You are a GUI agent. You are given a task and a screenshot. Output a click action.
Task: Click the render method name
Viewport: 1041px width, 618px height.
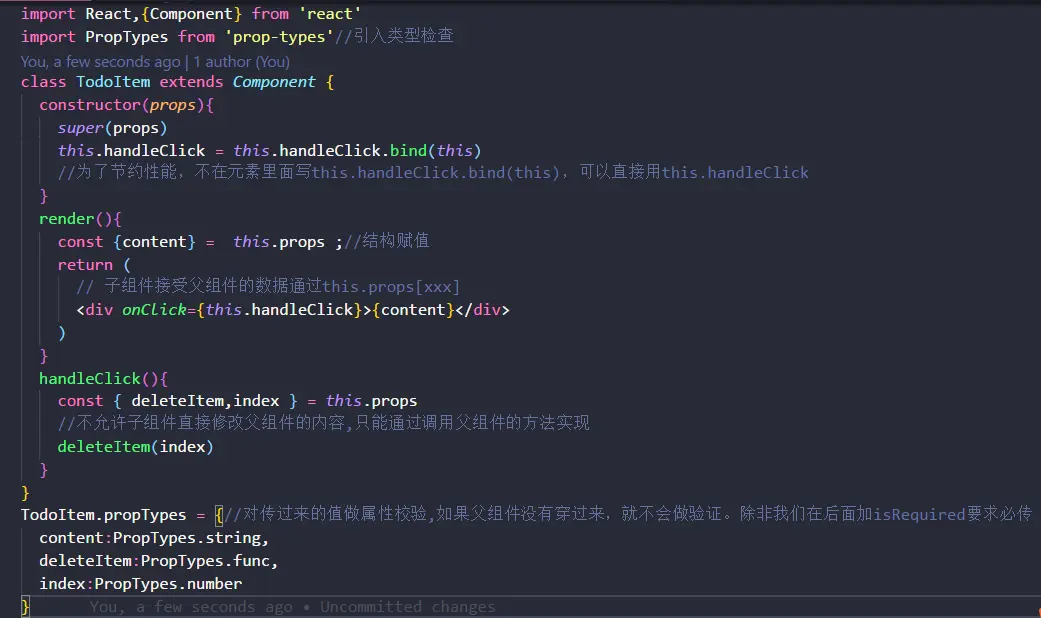66,219
